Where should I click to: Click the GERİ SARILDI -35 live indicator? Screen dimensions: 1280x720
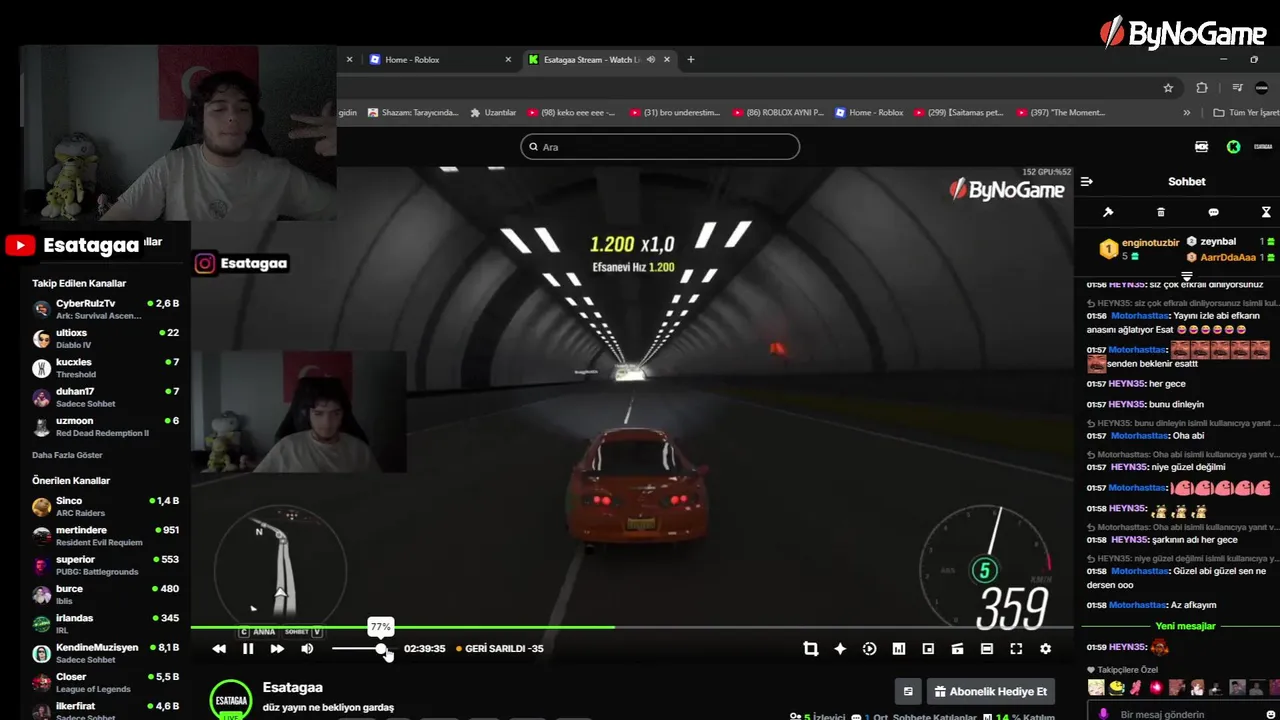point(500,649)
